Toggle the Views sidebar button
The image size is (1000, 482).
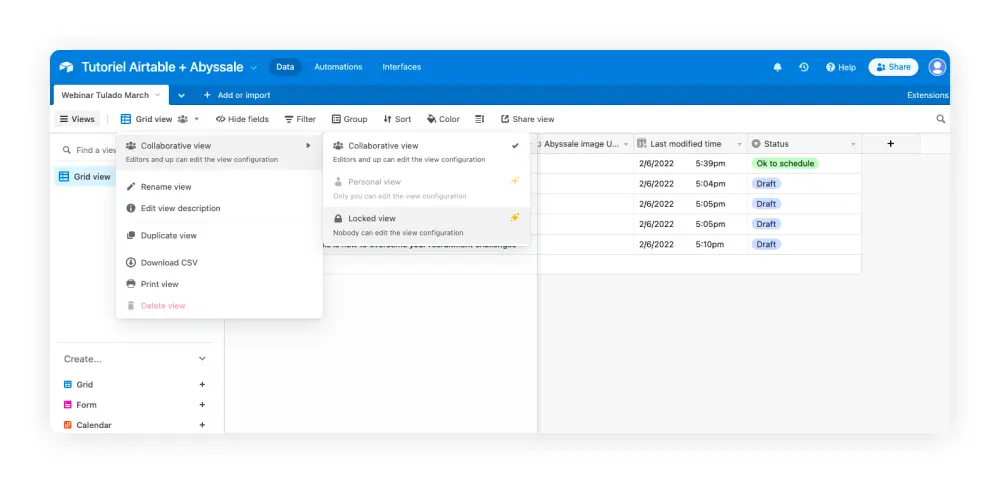[77, 119]
